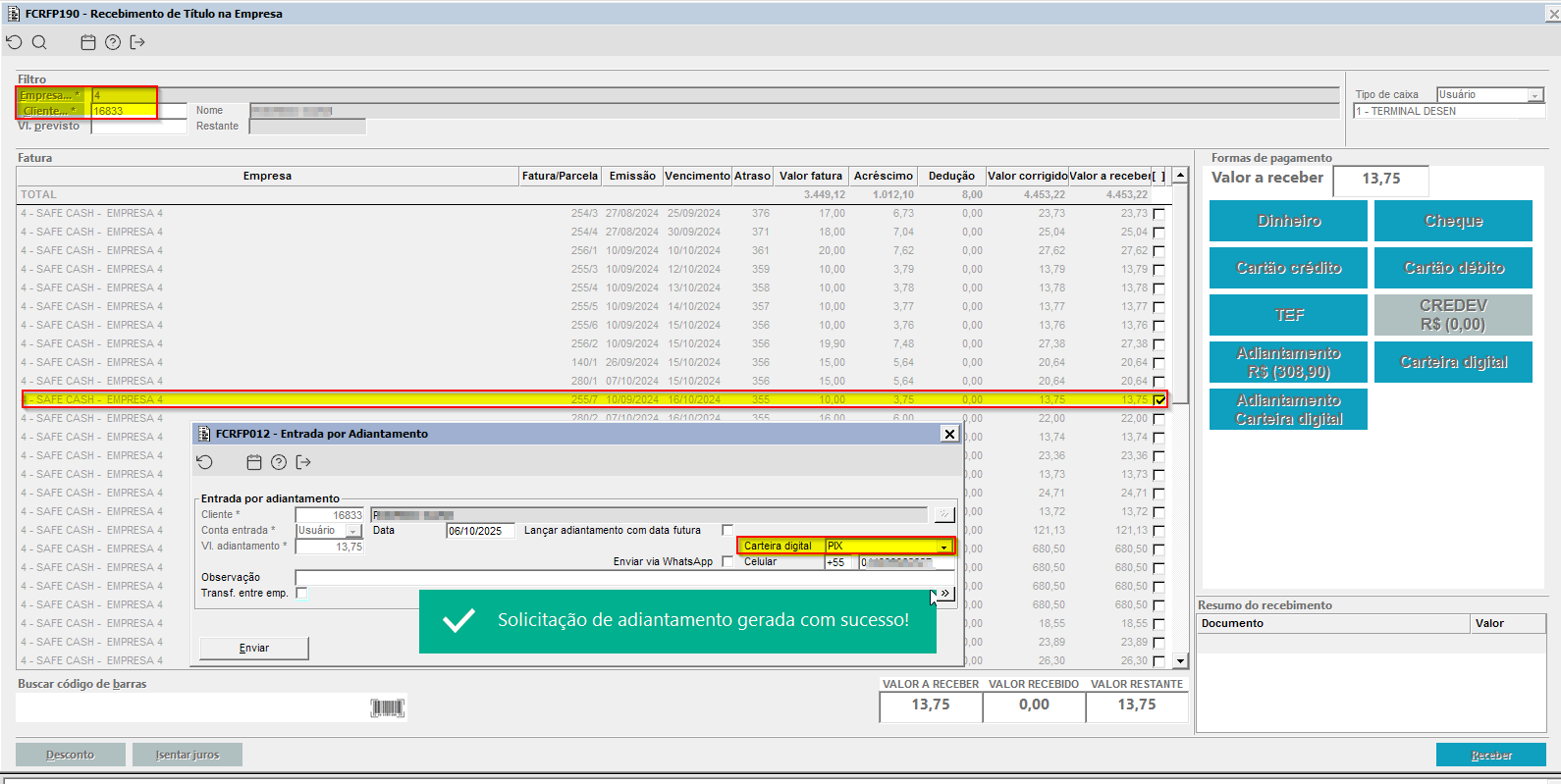Viewport: 1561px width, 784px height.
Task: Click the Valor corrigido column header
Action: 1028,177
